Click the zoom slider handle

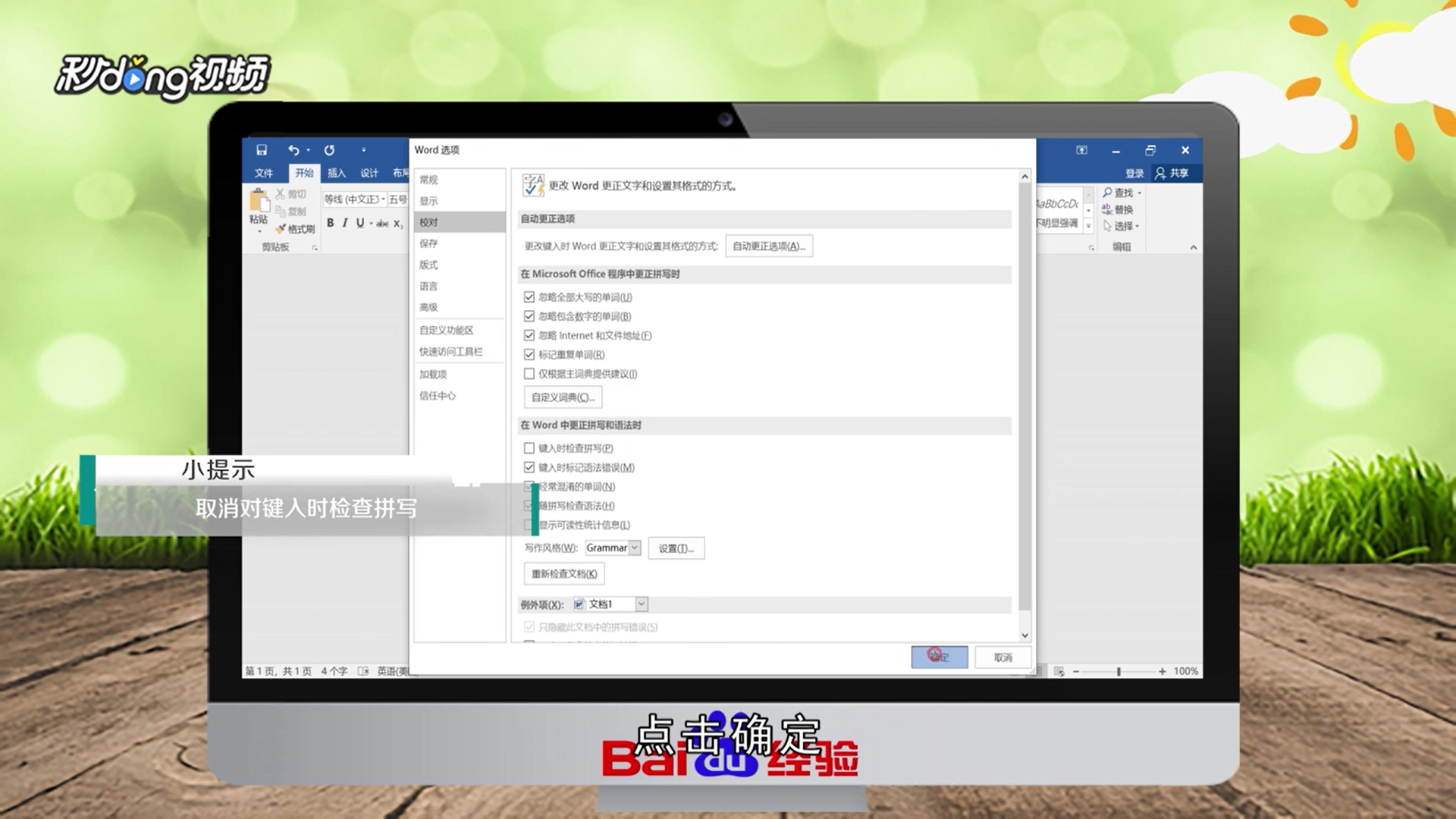tap(1119, 671)
